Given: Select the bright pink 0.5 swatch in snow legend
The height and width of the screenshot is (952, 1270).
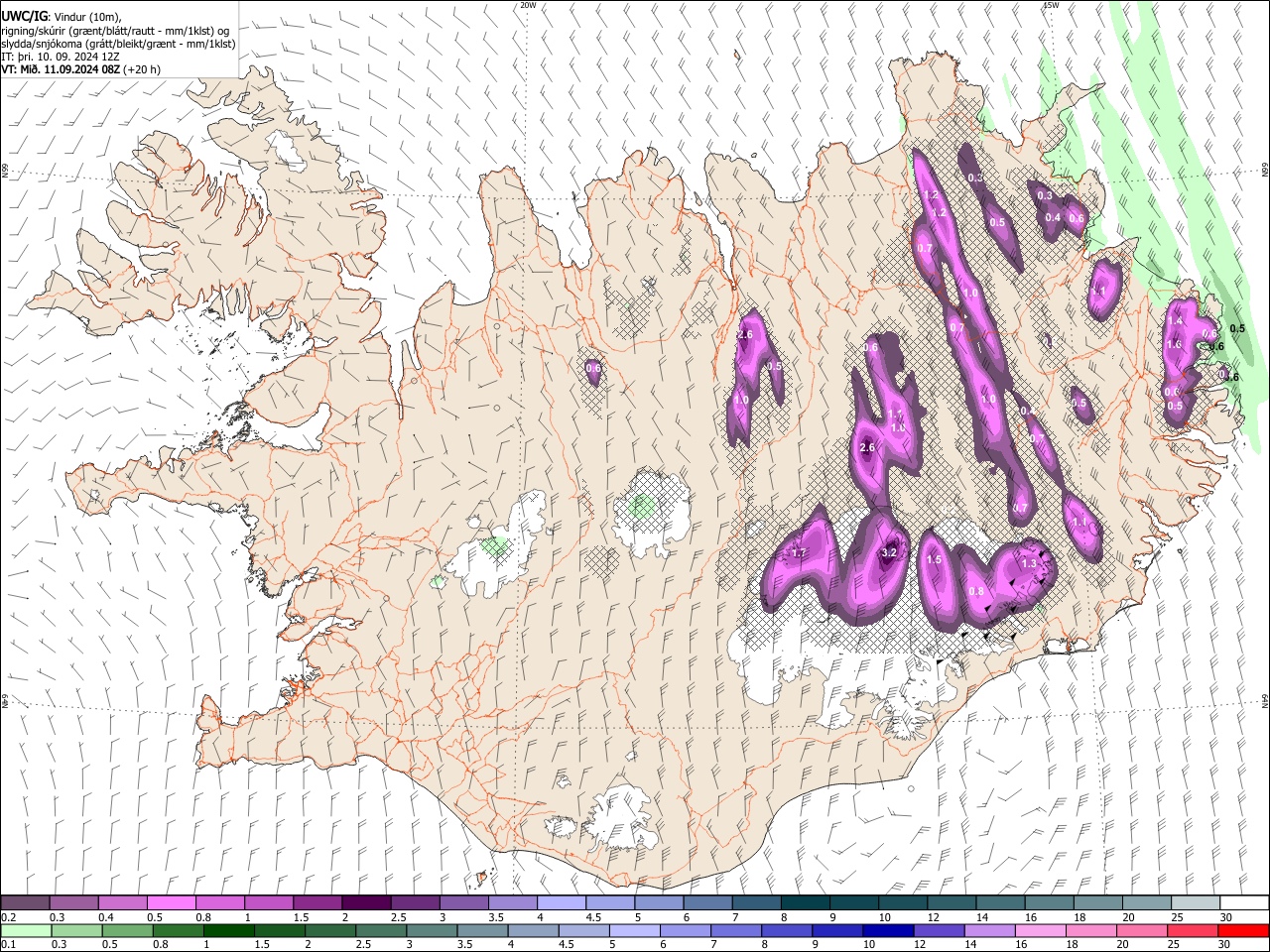Looking at the screenshot, I should (171, 902).
